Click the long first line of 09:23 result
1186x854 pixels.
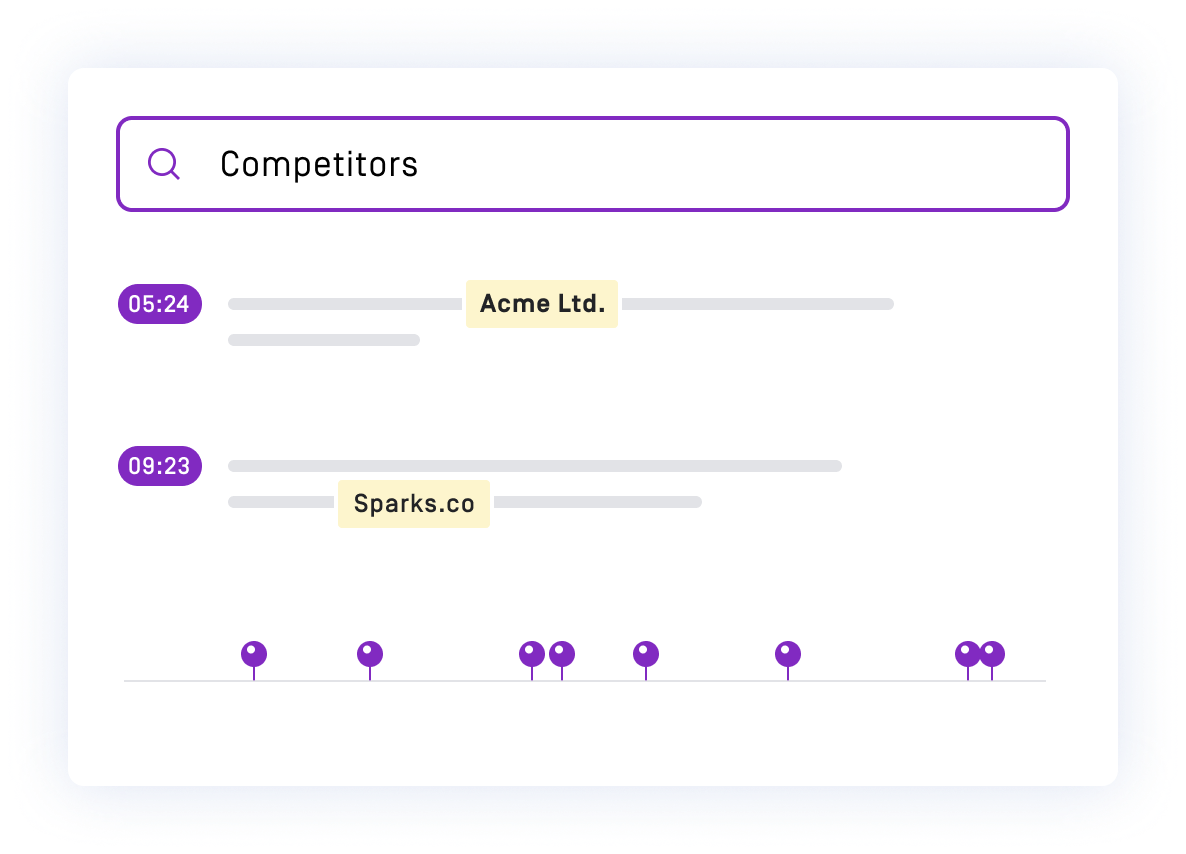coord(535,466)
